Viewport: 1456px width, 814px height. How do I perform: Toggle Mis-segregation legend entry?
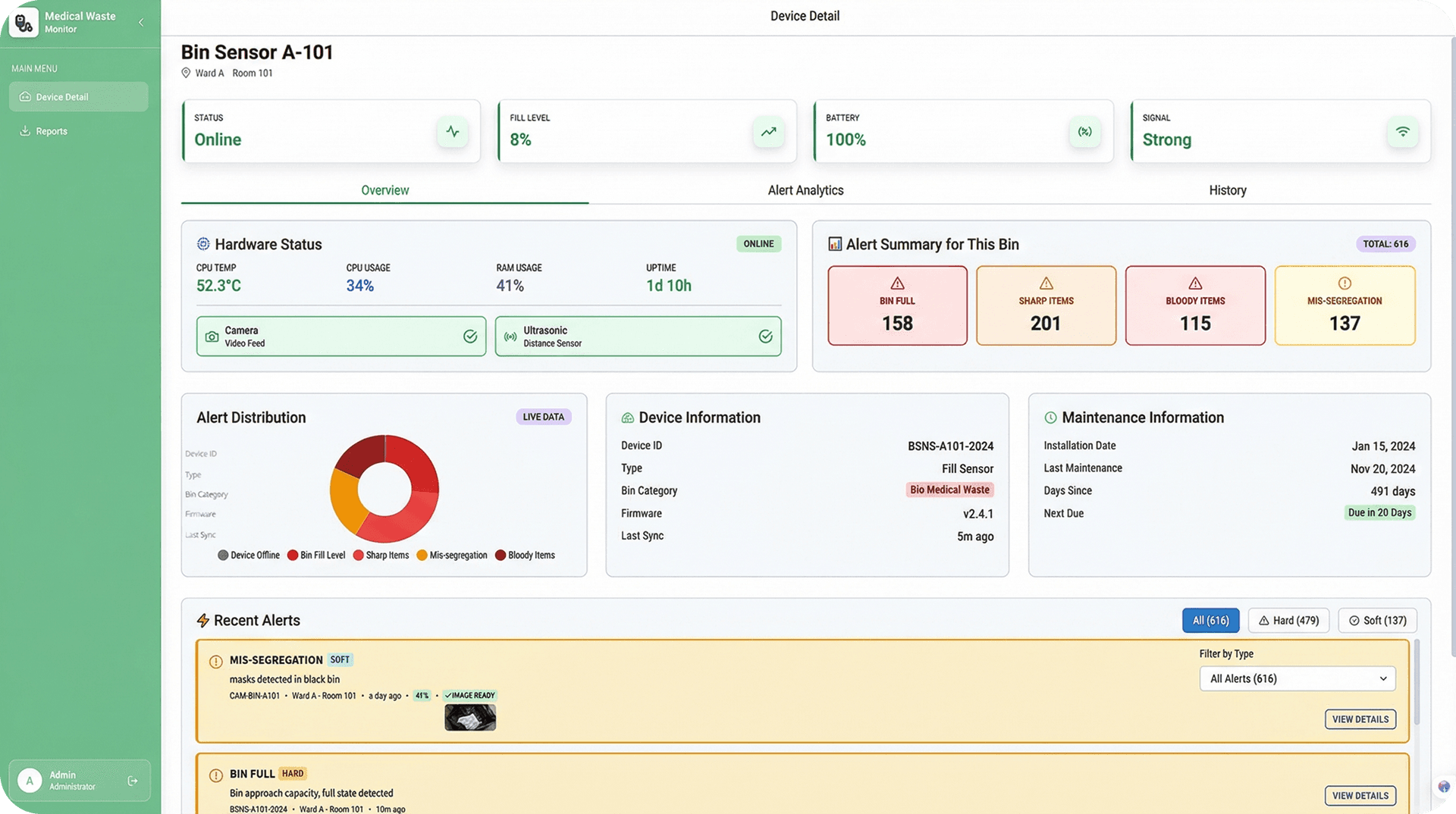452,556
